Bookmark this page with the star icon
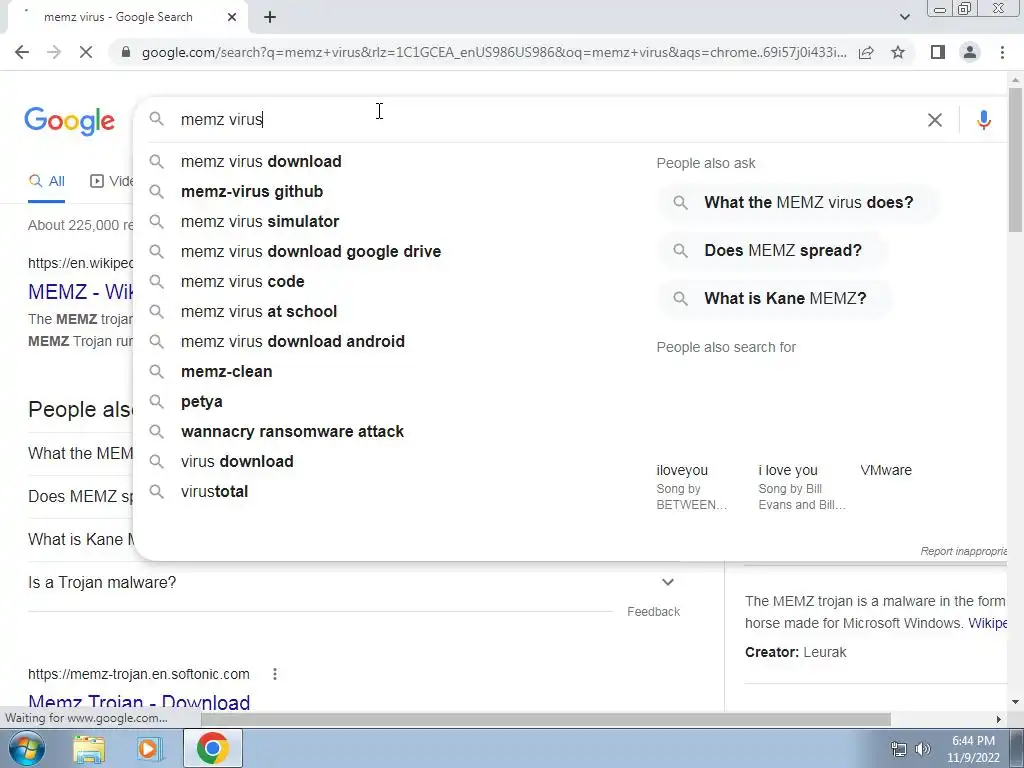 (898, 52)
